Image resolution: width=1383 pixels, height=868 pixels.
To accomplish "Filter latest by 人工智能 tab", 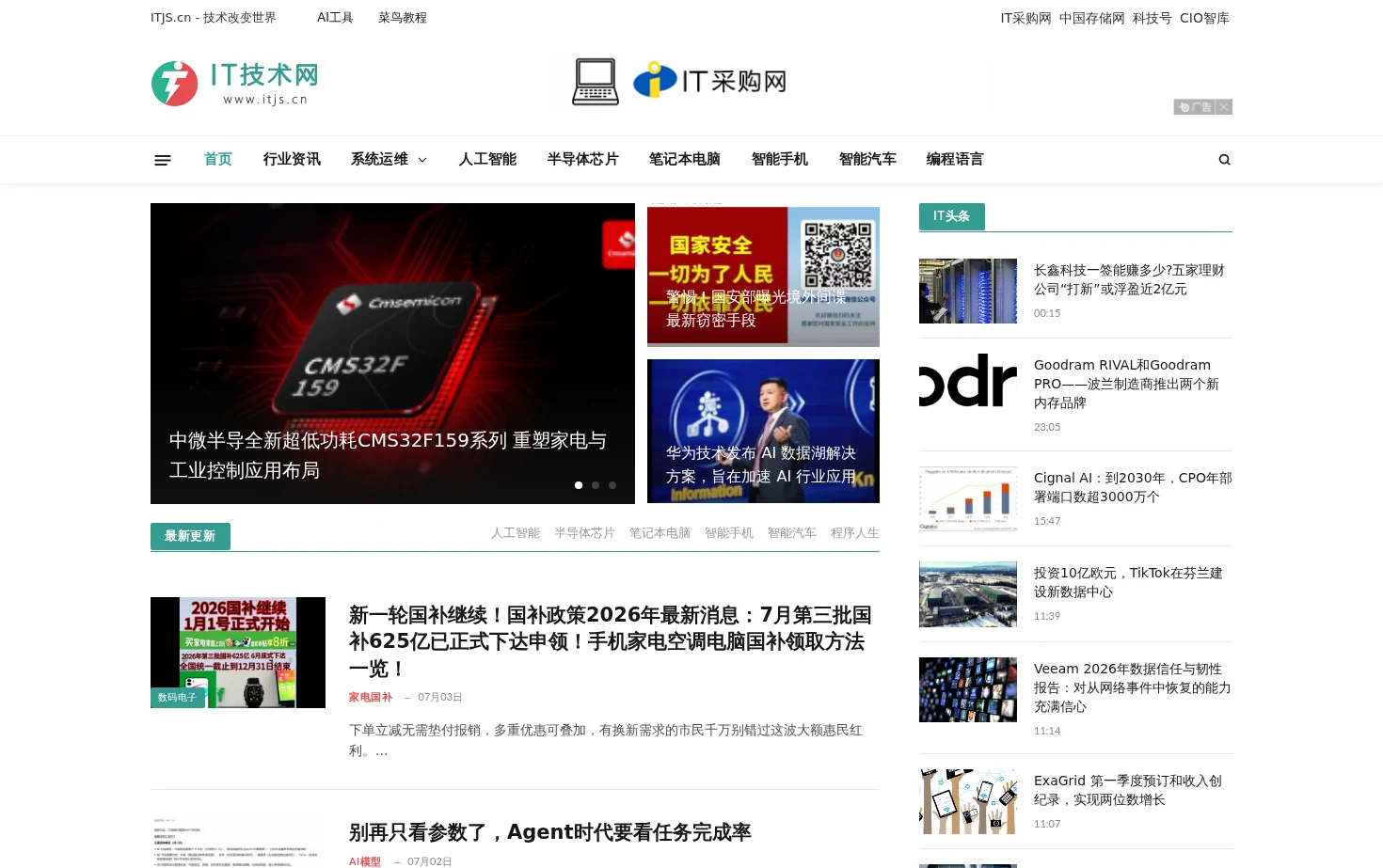I will [516, 533].
